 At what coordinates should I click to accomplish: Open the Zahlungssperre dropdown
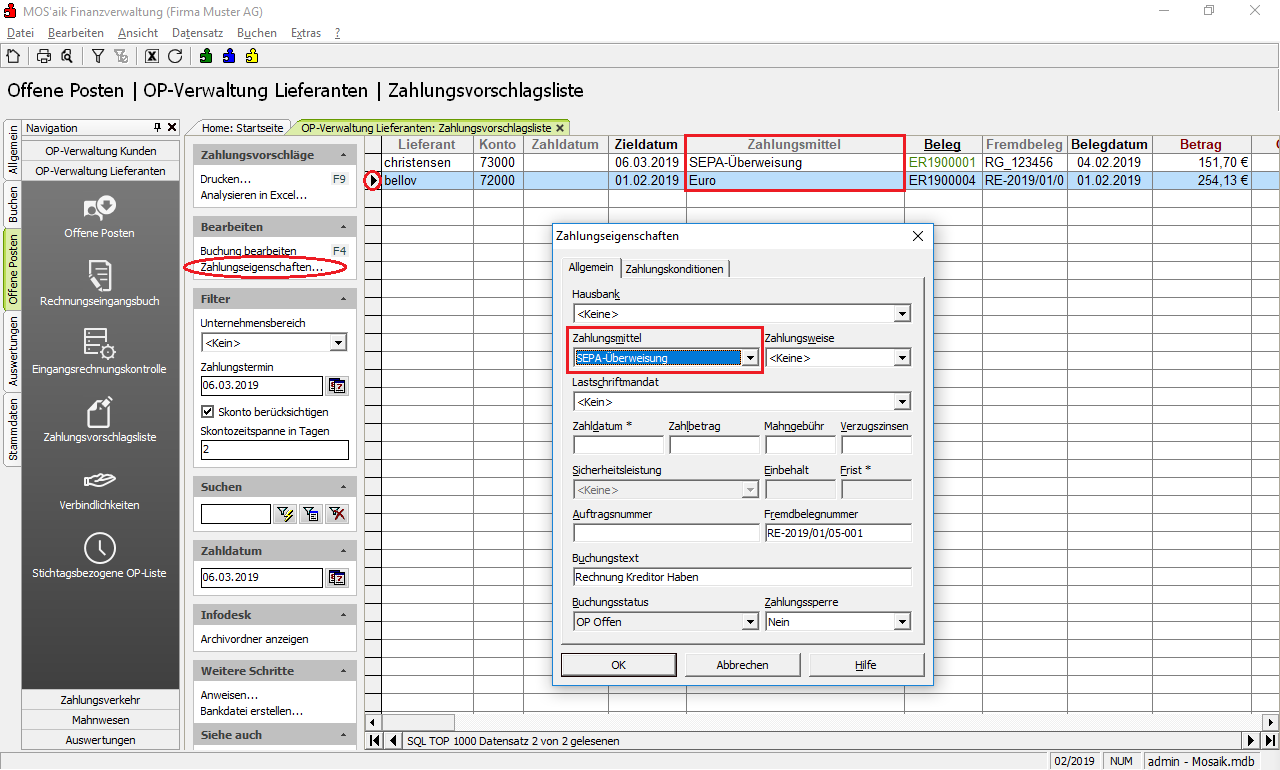[x=902, y=622]
